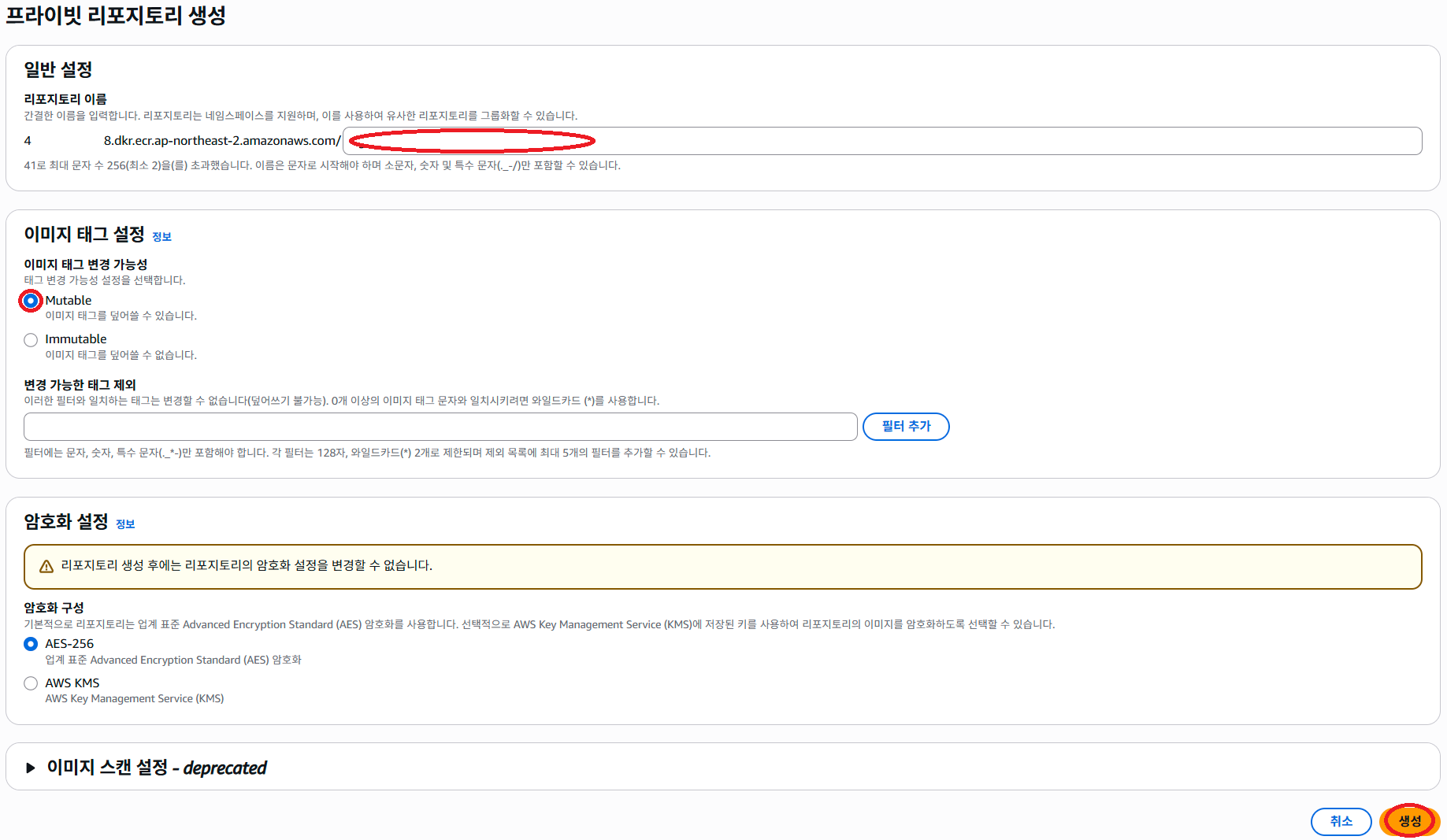Image resolution: width=1447 pixels, height=840 pixels.
Task: Choose the Immutable tag option
Action: [x=31, y=340]
